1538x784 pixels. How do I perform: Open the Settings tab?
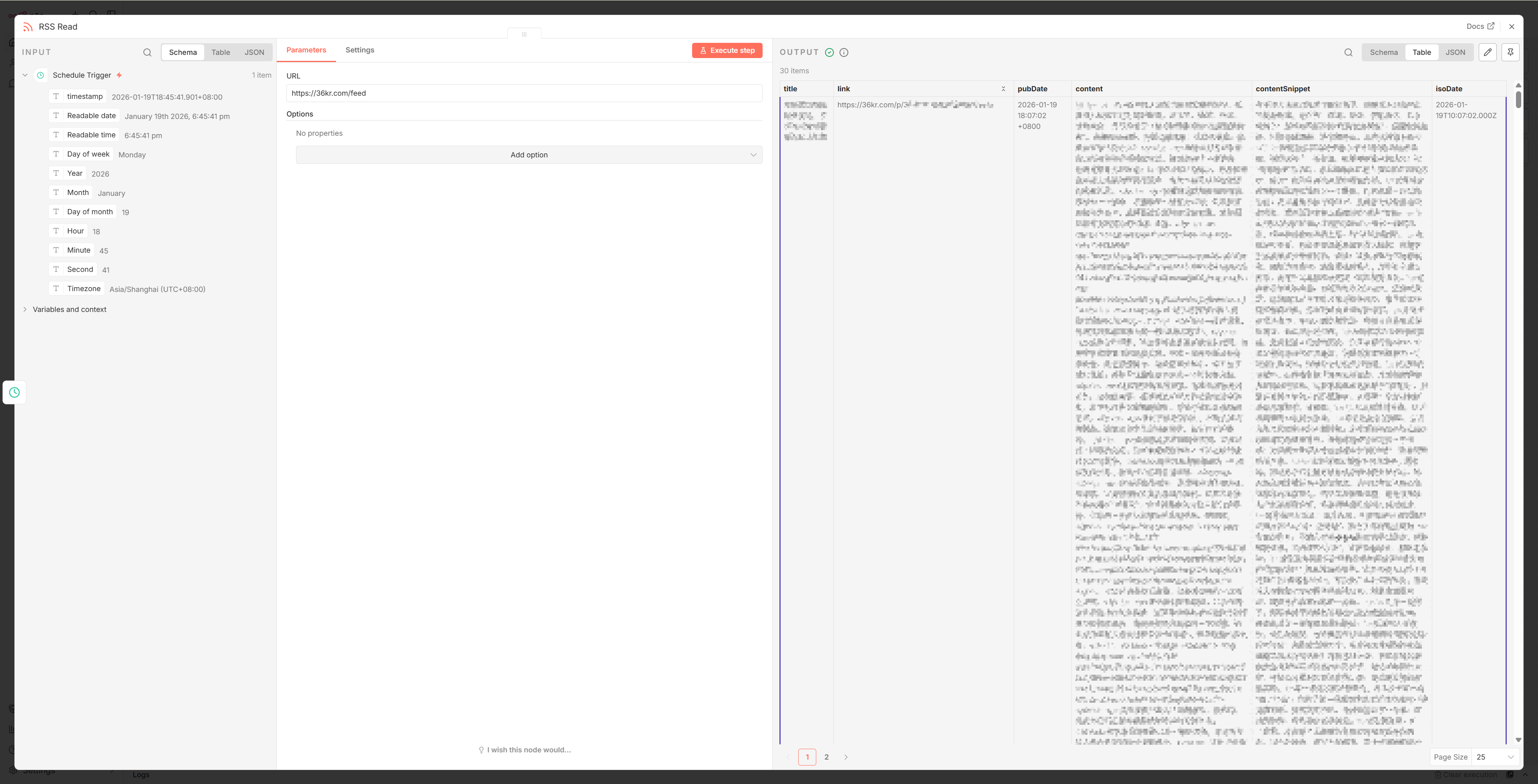coord(359,50)
